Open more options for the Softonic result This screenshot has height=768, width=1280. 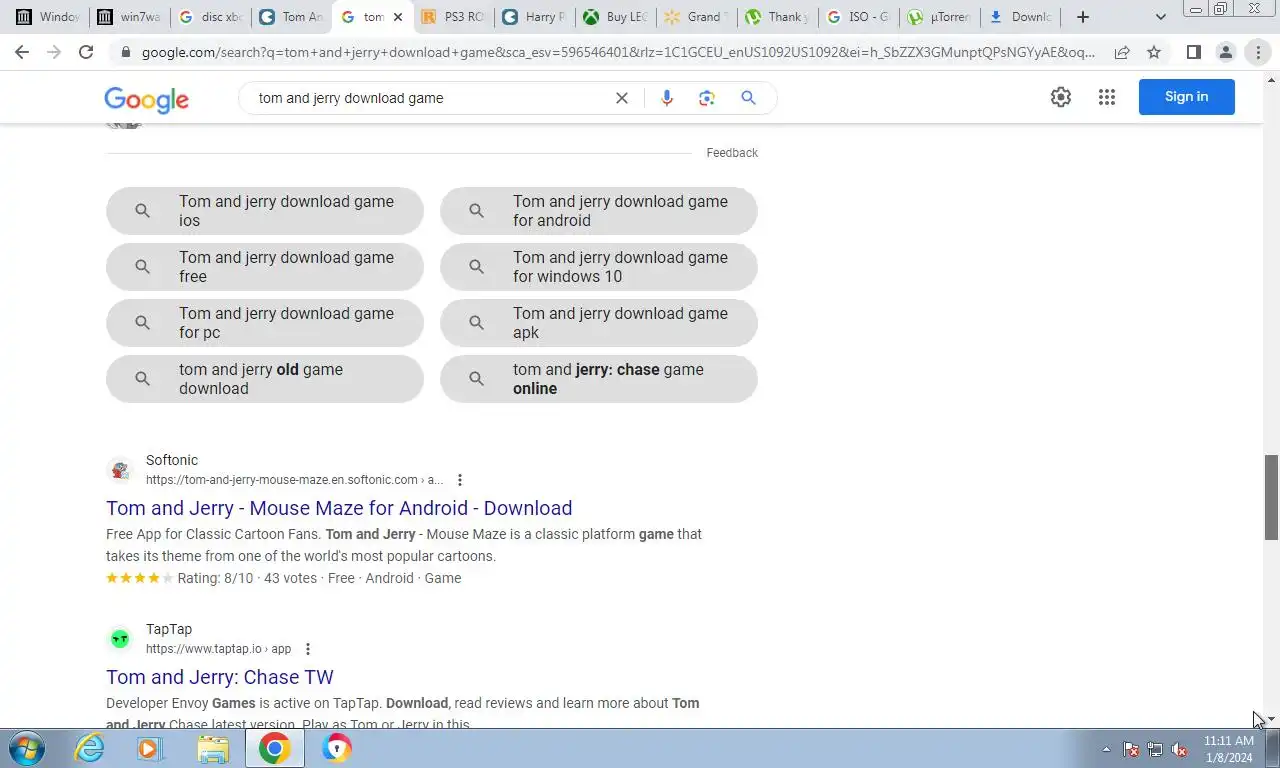click(460, 480)
